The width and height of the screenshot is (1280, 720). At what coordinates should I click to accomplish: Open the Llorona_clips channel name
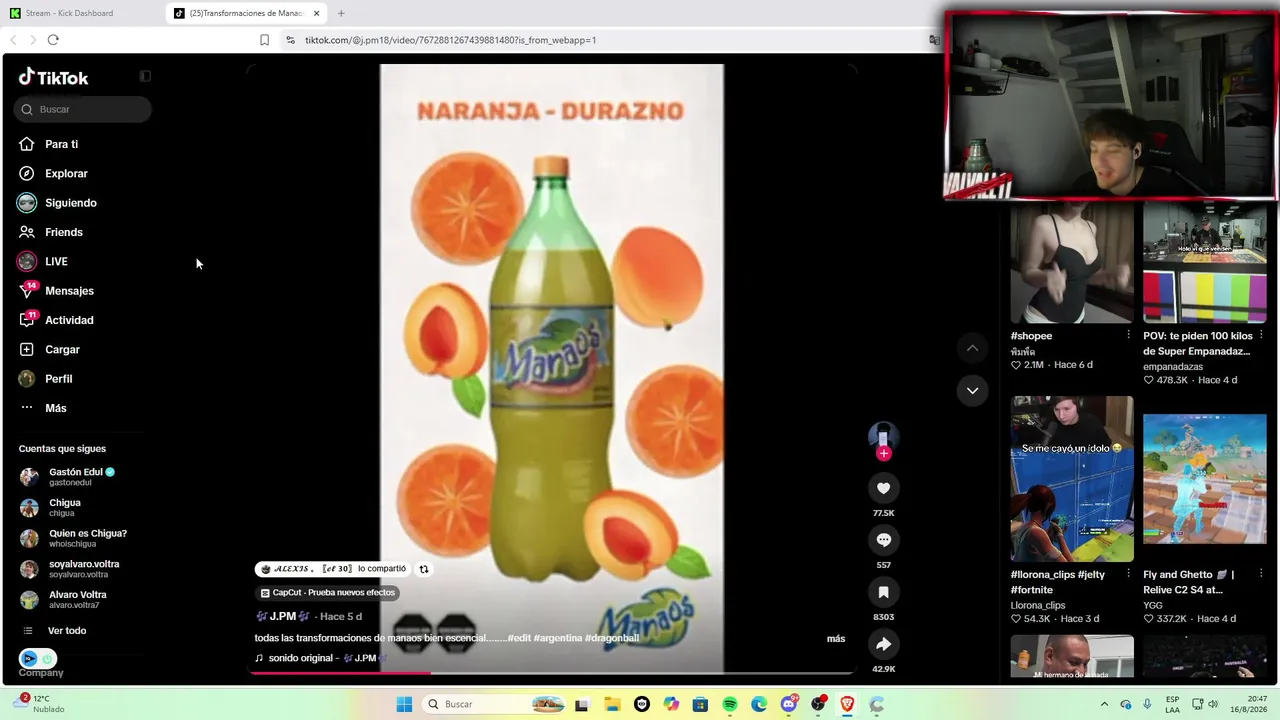point(1038,605)
